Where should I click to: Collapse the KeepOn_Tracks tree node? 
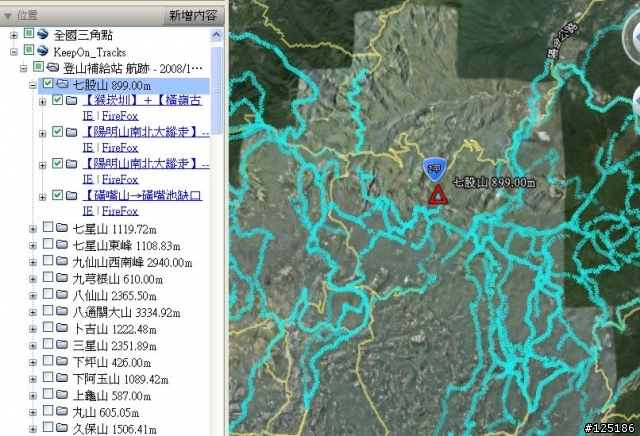(14, 52)
